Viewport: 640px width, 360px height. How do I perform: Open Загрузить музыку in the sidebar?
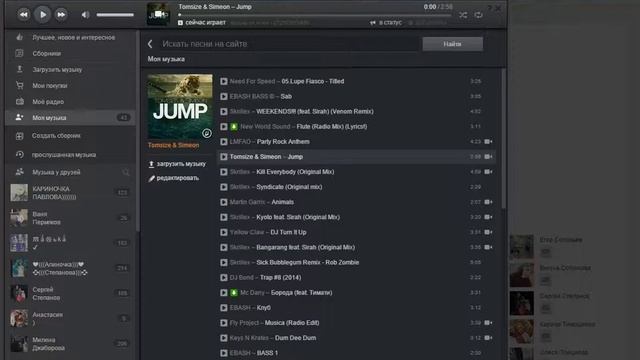coord(57,70)
